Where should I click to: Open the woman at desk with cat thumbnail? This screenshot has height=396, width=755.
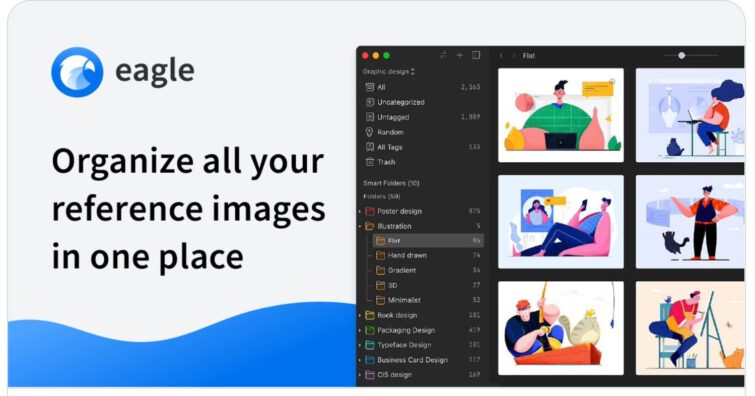click(x=690, y=115)
